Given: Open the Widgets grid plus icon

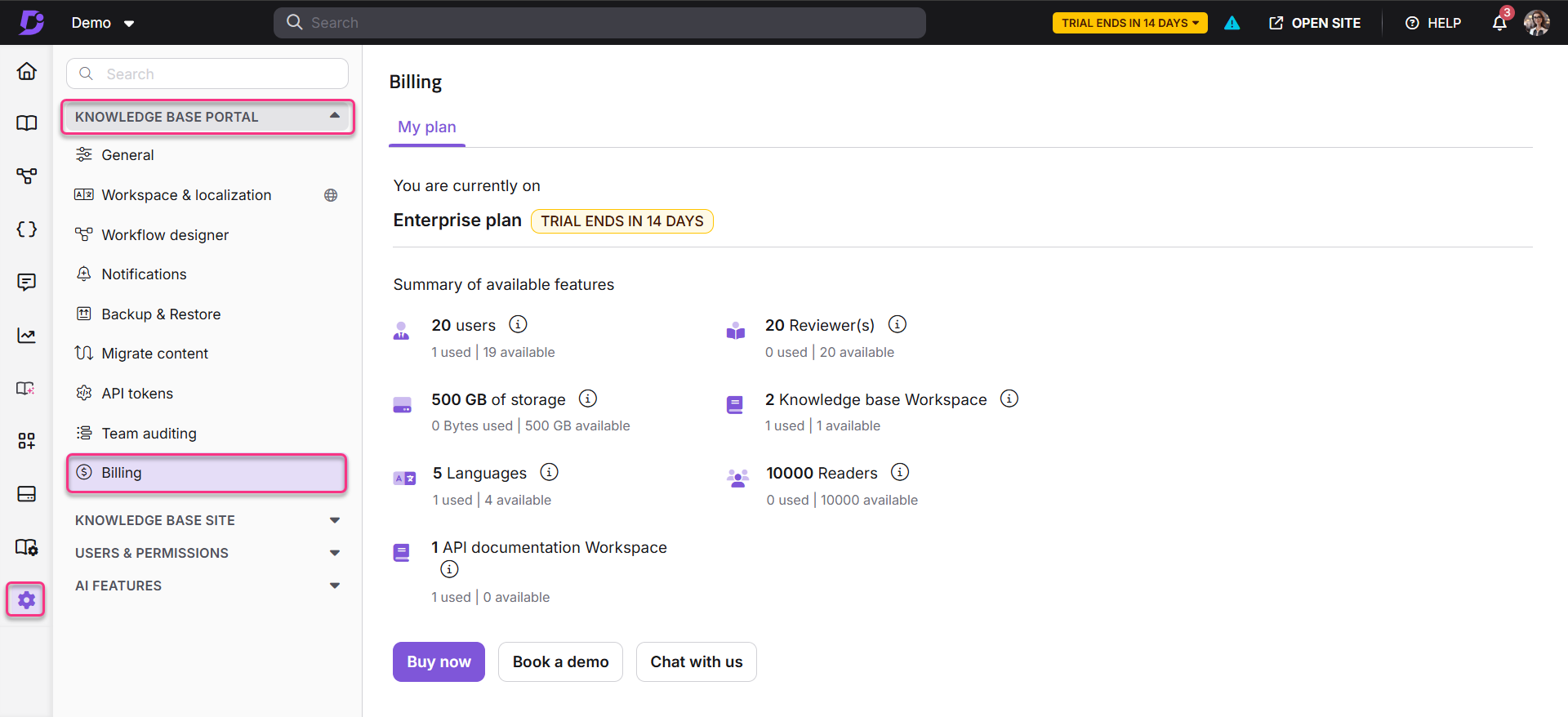Looking at the screenshot, I should (x=27, y=441).
